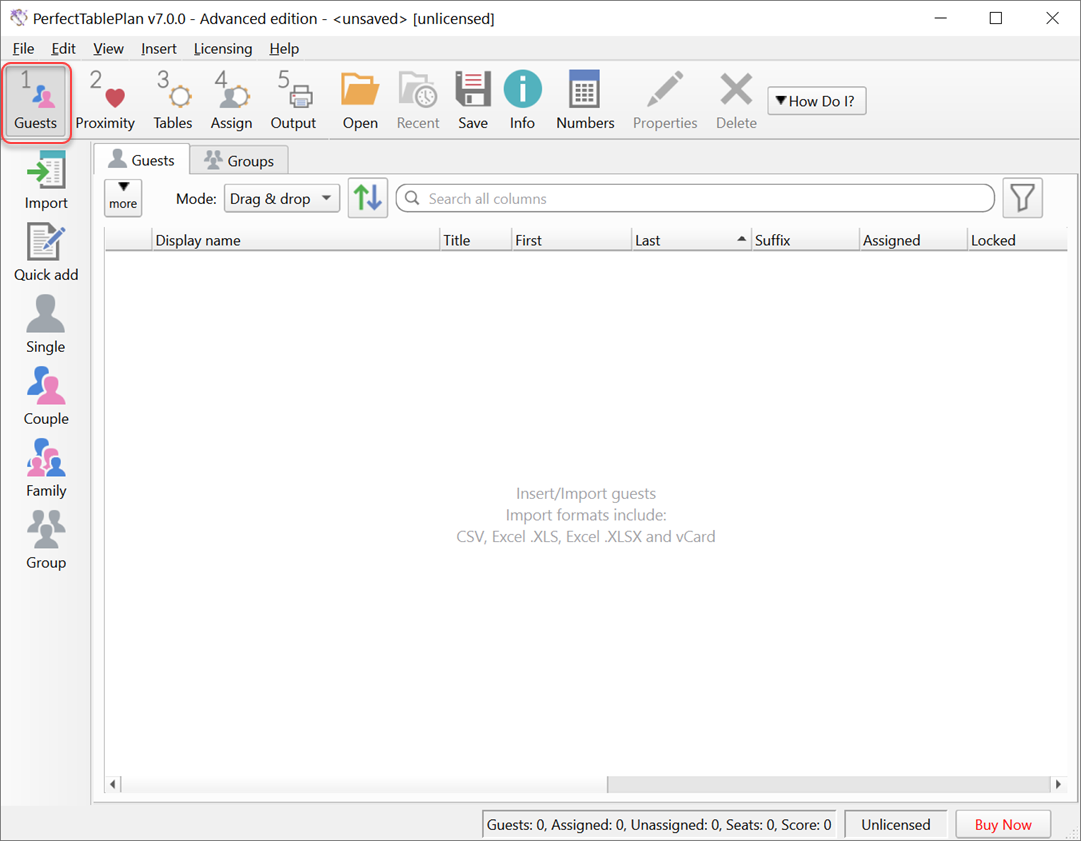Open the Mode drop-down list
Image resolution: width=1081 pixels, height=841 pixels.
pyautogui.click(x=281, y=198)
